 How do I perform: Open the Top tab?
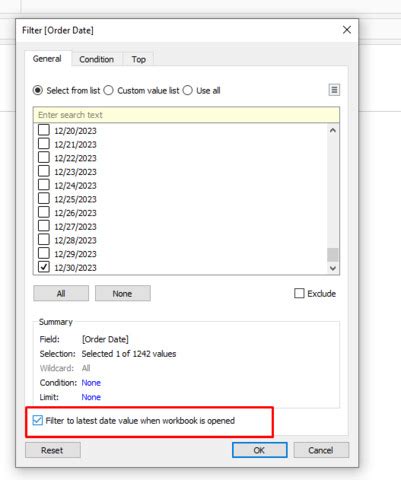point(138,59)
